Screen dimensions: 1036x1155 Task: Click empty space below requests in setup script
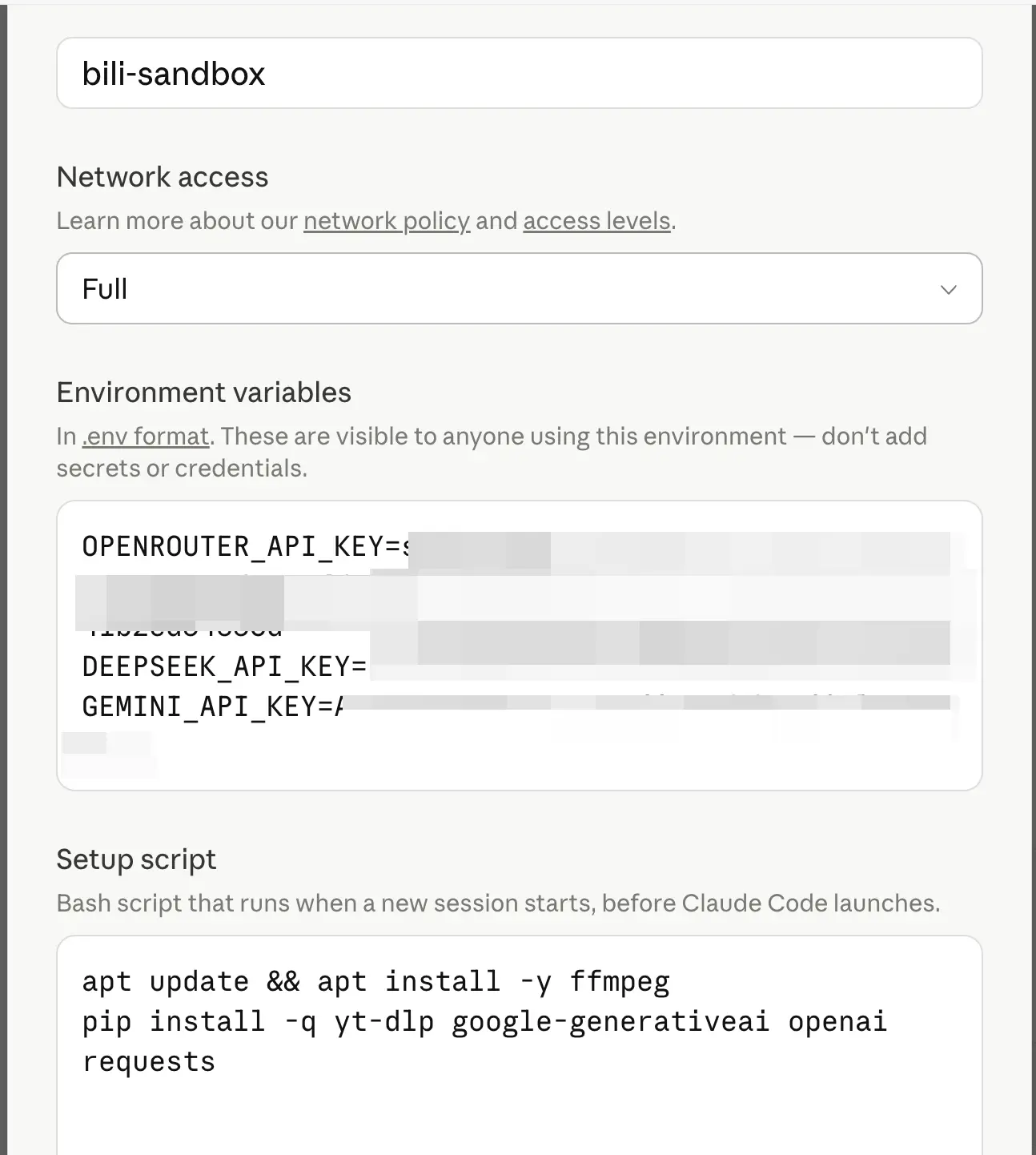(x=519, y=1117)
